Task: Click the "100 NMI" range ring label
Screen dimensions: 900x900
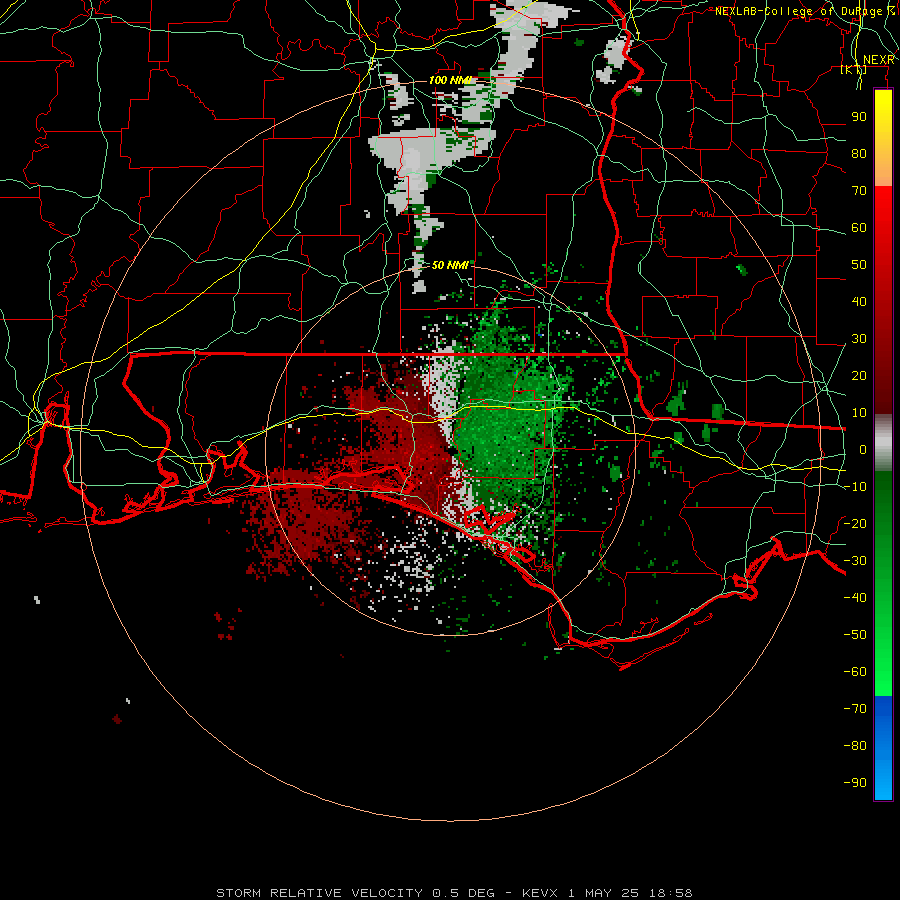Action: (450, 80)
